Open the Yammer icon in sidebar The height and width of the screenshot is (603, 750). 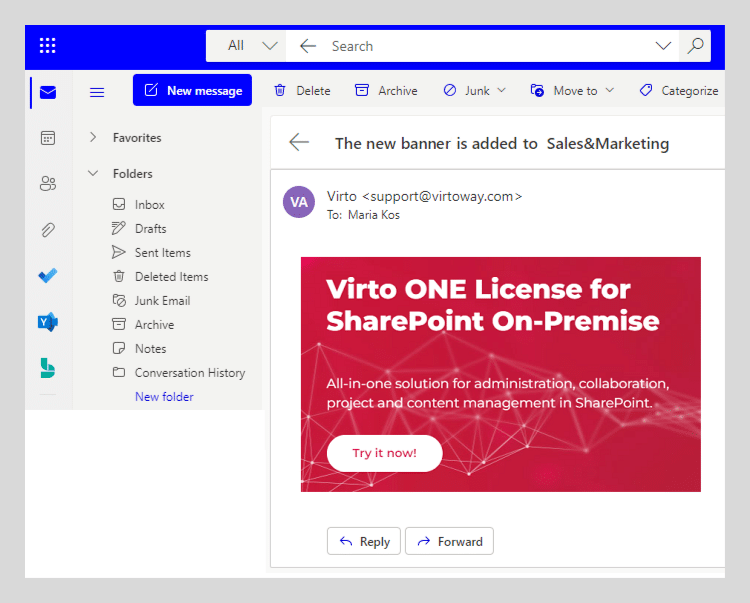48,322
